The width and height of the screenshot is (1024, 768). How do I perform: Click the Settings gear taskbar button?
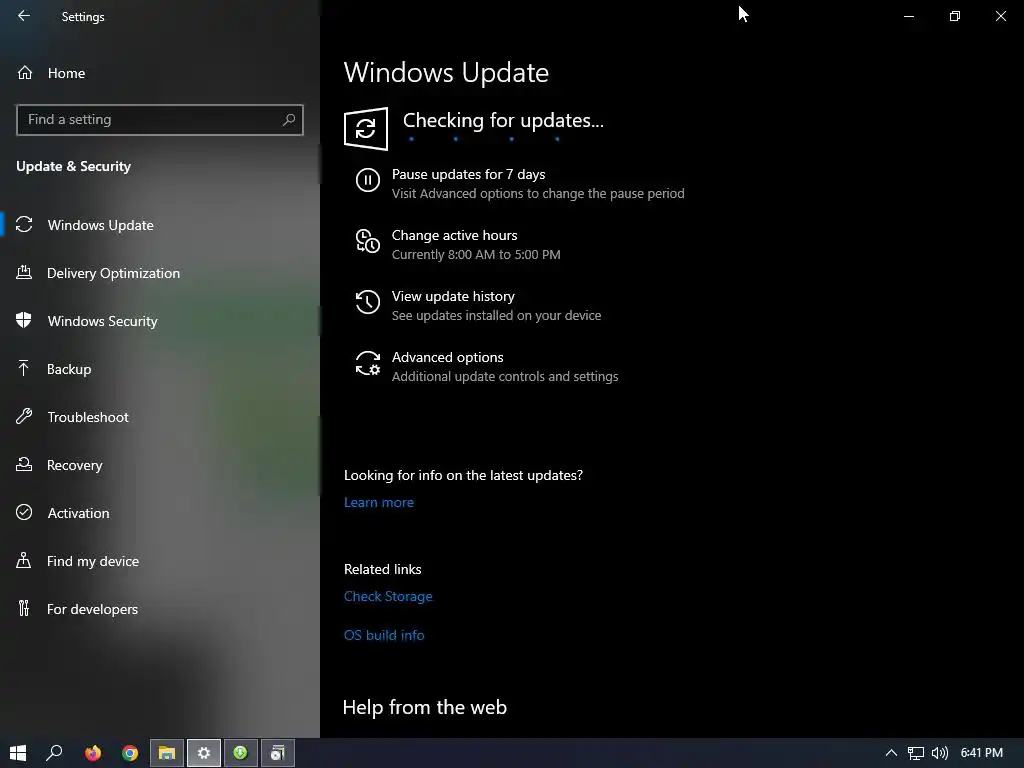coord(204,753)
